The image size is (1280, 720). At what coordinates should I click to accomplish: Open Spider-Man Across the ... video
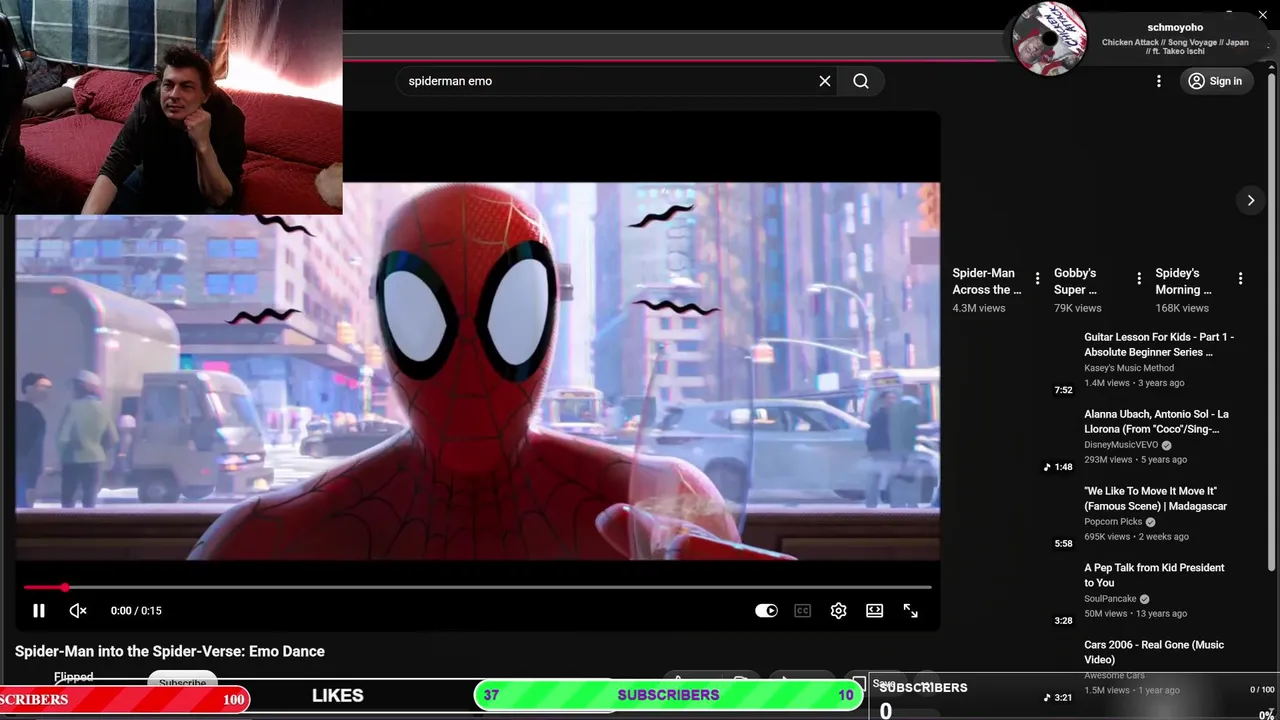coord(987,281)
